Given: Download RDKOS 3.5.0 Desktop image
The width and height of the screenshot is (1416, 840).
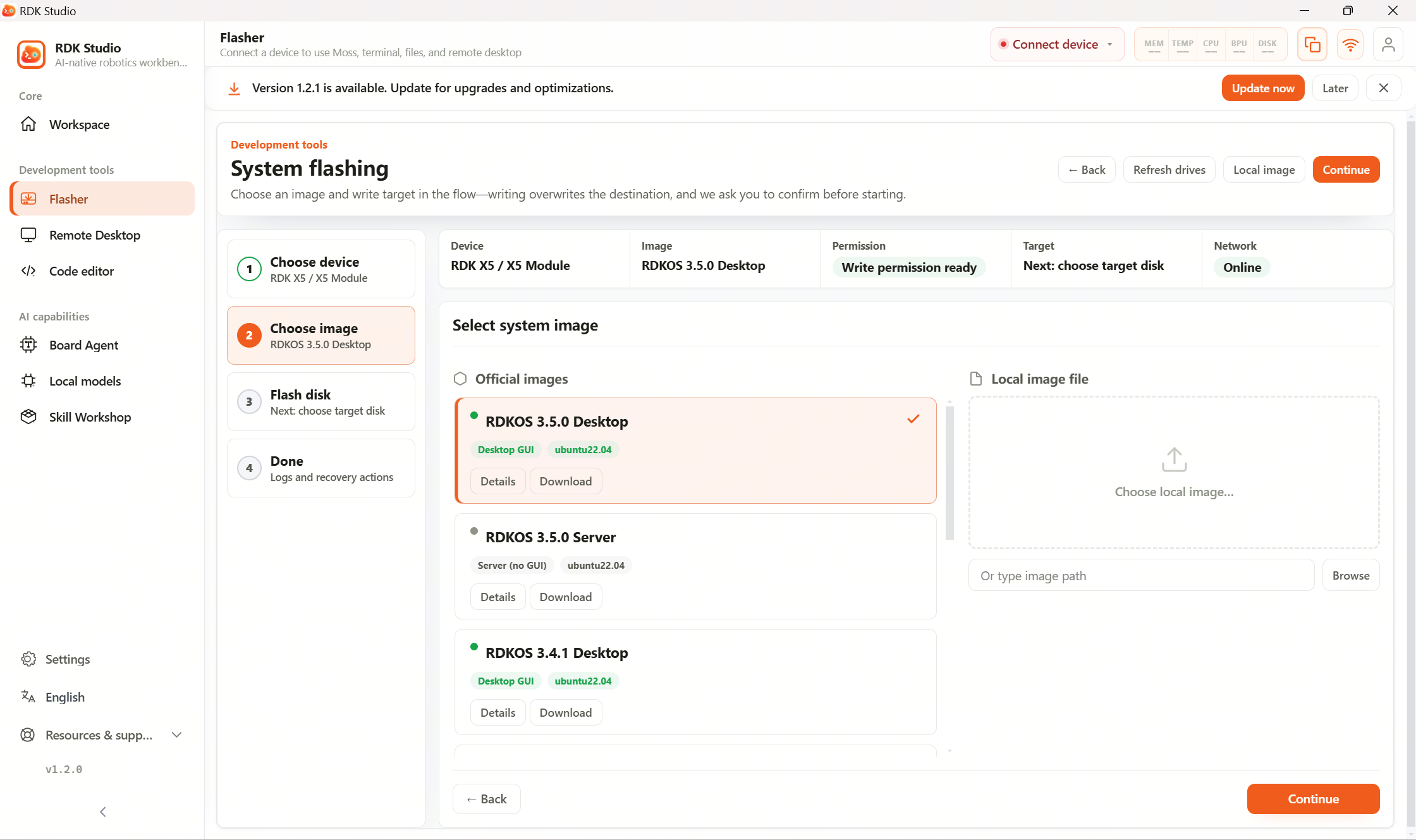Looking at the screenshot, I should (x=566, y=481).
